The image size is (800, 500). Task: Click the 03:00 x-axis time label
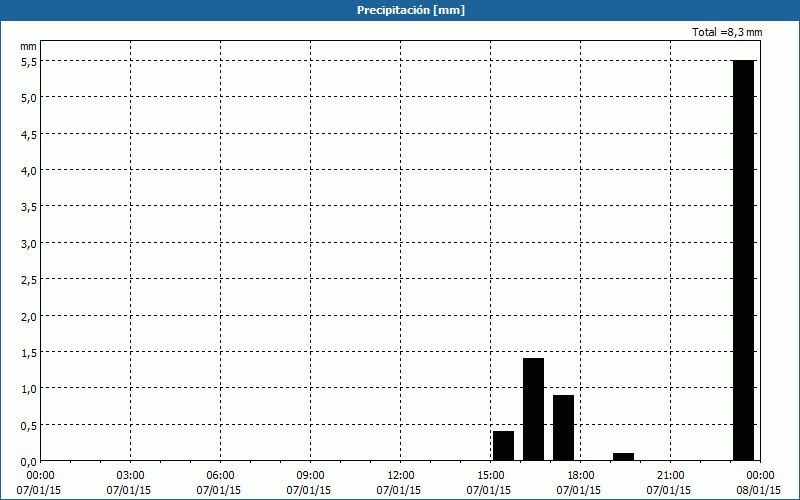(131, 476)
